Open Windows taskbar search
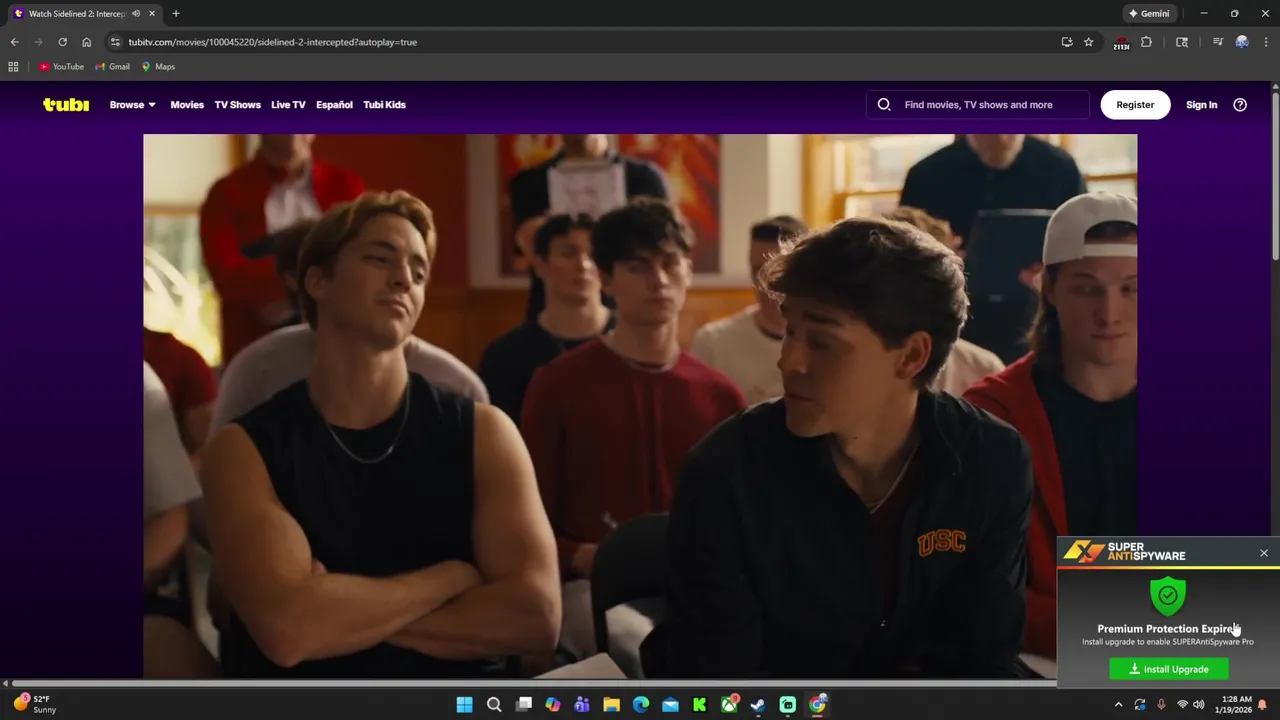Viewport: 1280px width, 720px height. 494,705
